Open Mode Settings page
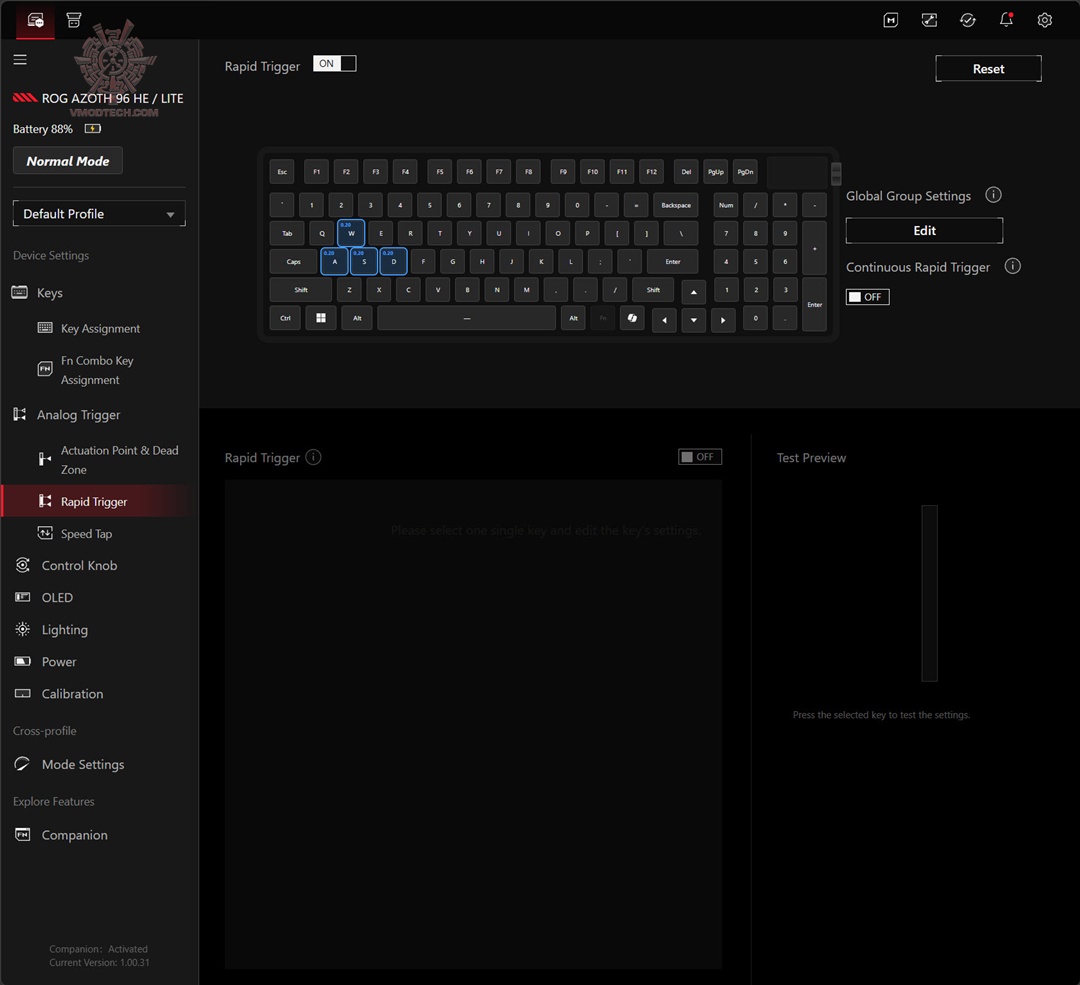This screenshot has width=1080, height=985. tap(83, 765)
